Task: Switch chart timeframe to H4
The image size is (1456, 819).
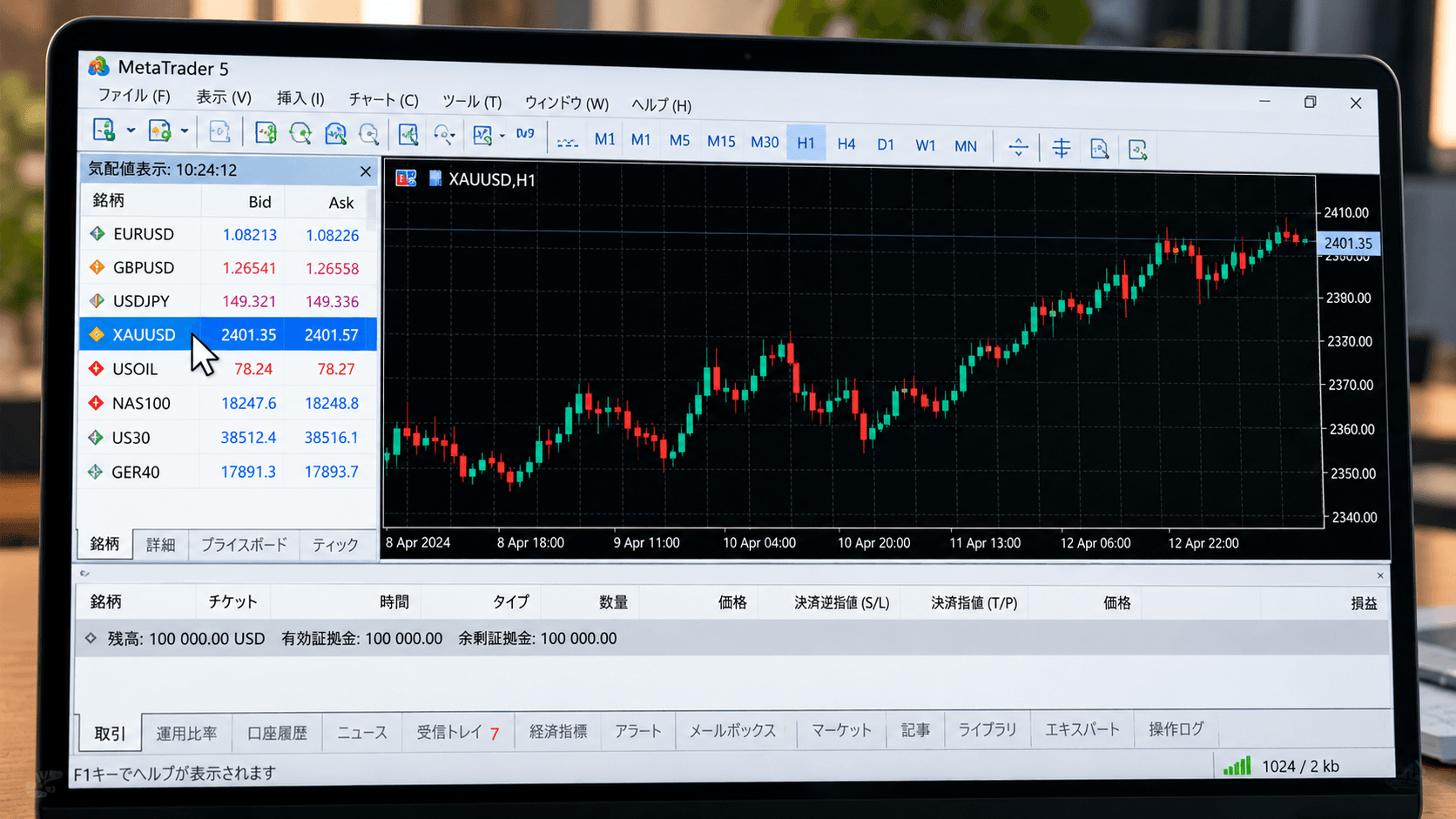Action: tap(846, 144)
